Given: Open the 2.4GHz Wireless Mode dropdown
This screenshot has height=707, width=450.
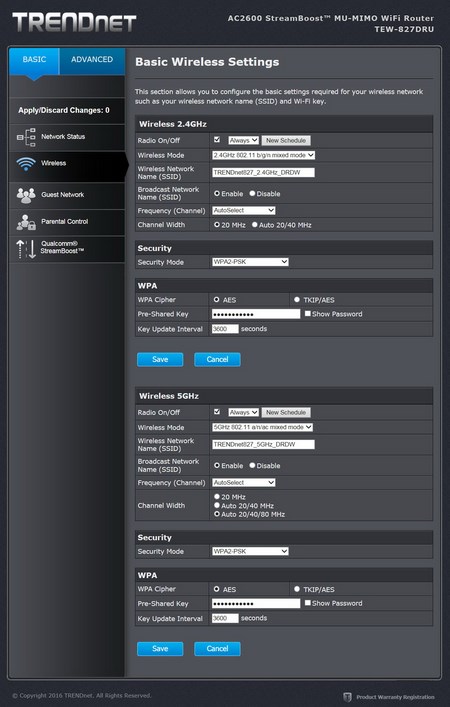Looking at the screenshot, I should point(263,155).
